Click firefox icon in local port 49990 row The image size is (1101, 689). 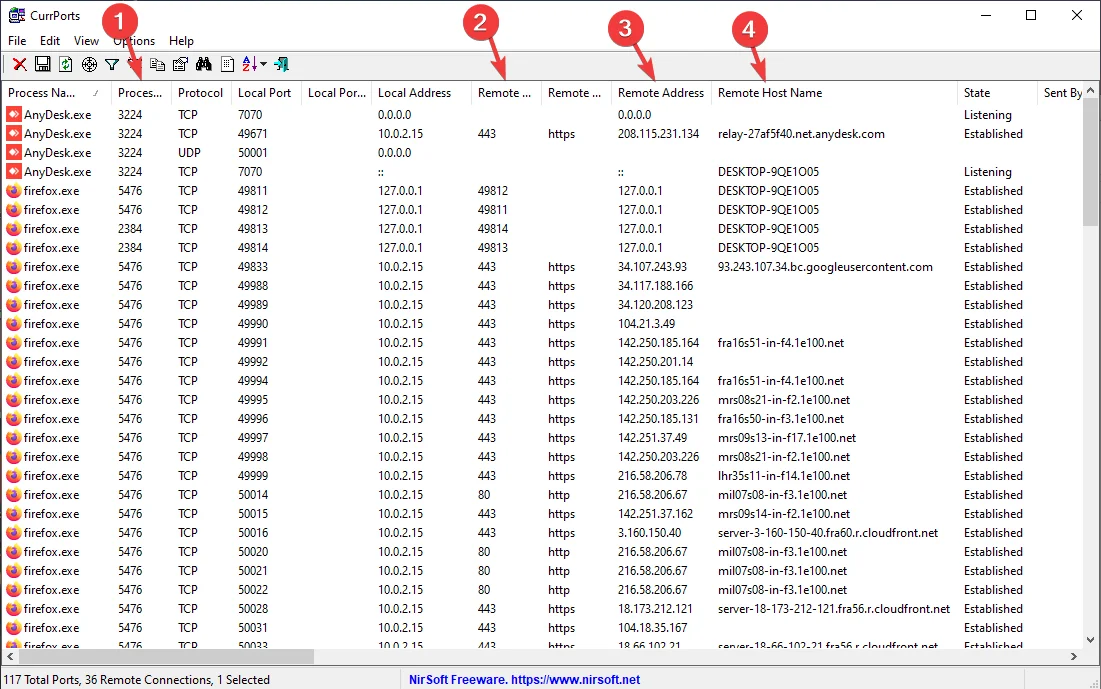[13, 324]
